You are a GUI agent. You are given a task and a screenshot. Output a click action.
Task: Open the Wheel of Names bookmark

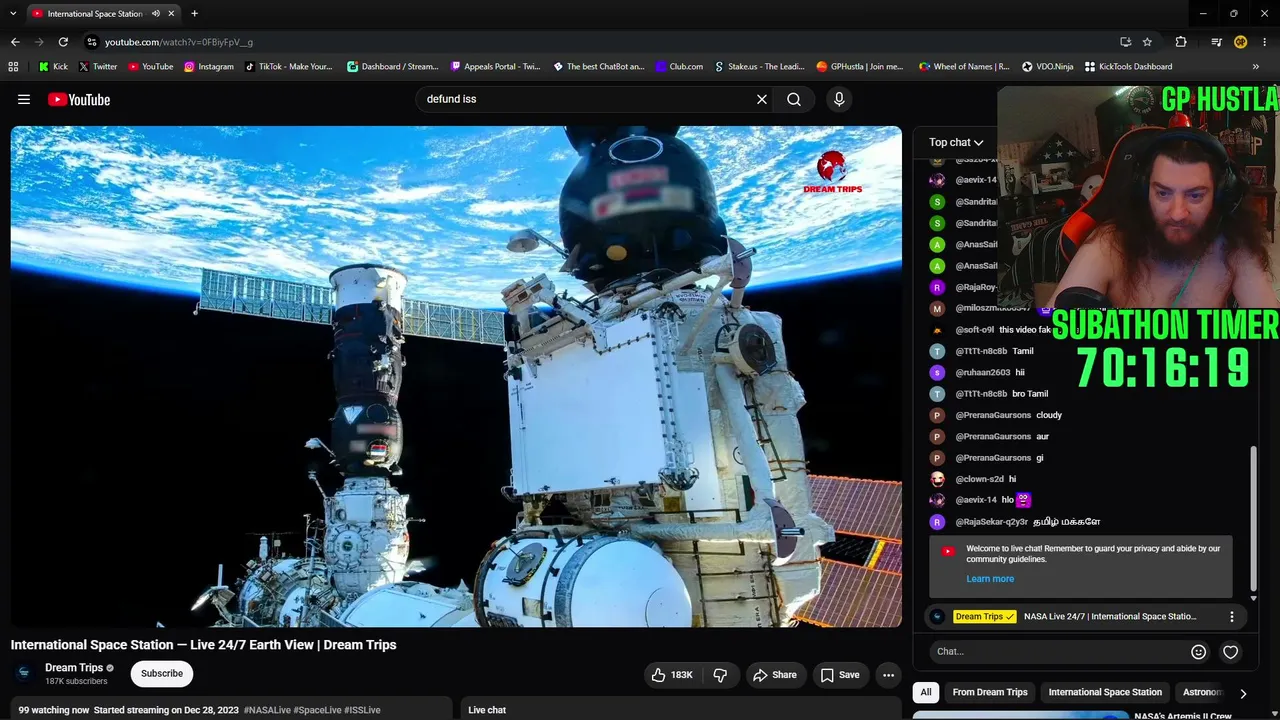[x=964, y=67]
